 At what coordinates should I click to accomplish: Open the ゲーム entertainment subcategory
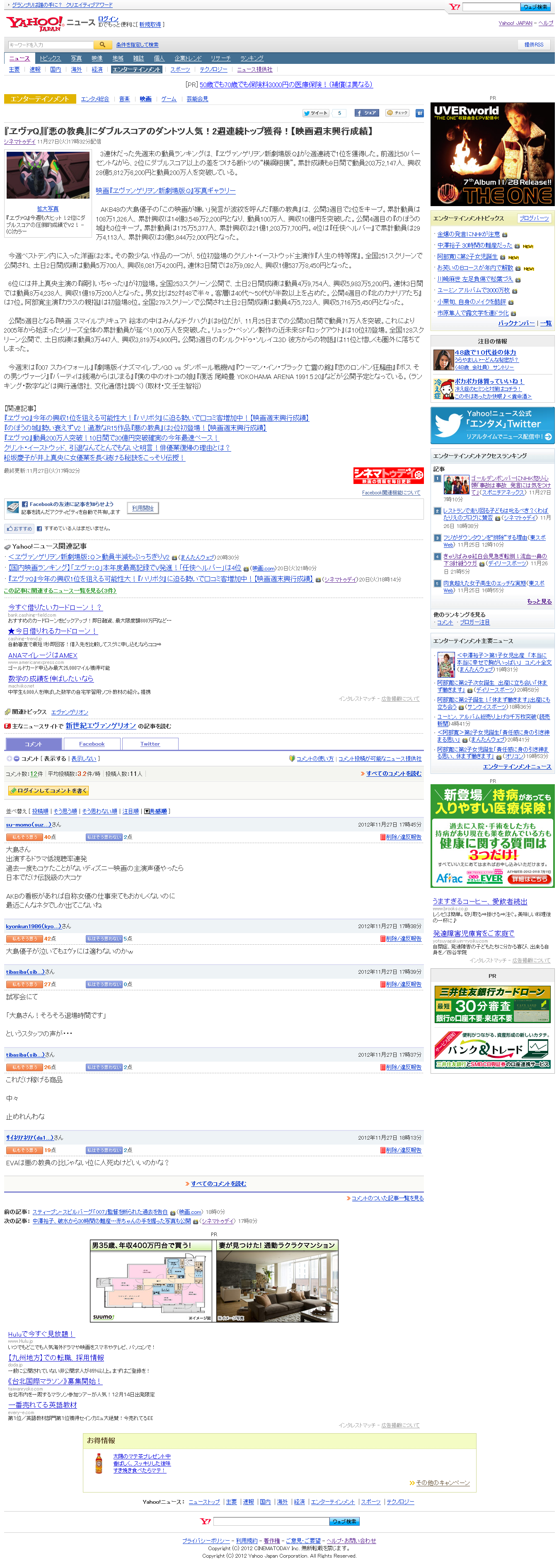(169, 99)
